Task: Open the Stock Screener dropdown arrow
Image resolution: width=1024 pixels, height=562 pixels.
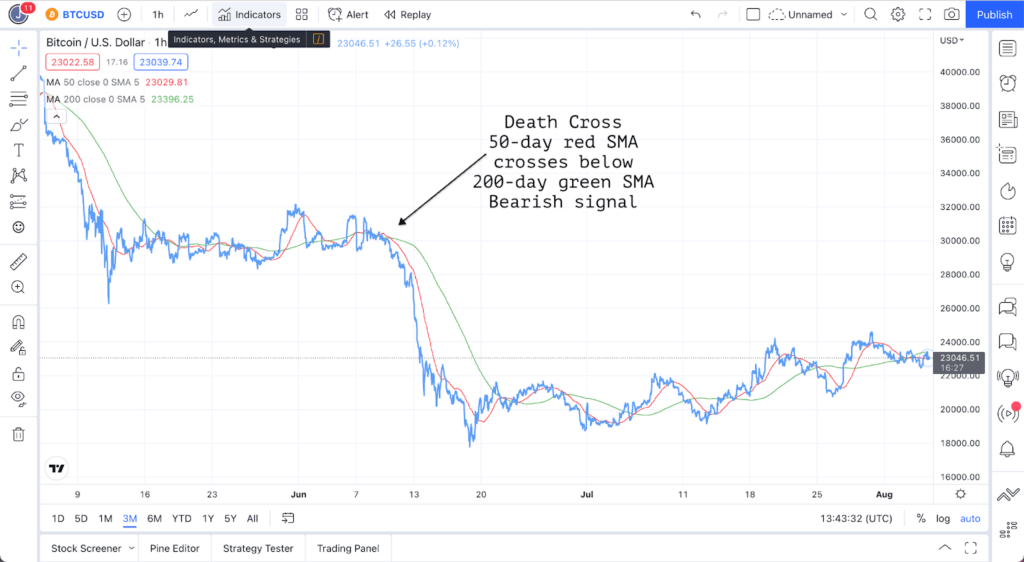Action: coord(131,548)
